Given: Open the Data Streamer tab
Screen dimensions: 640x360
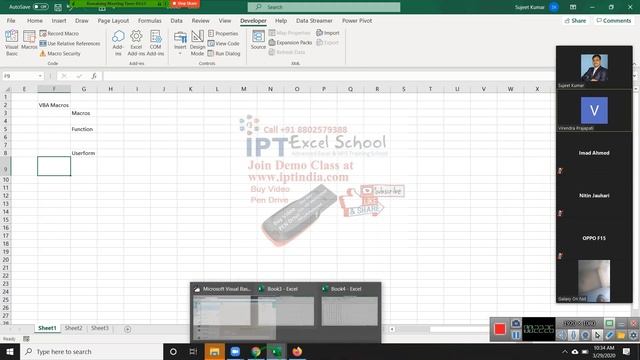Looking at the screenshot, I should [x=314, y=20].
